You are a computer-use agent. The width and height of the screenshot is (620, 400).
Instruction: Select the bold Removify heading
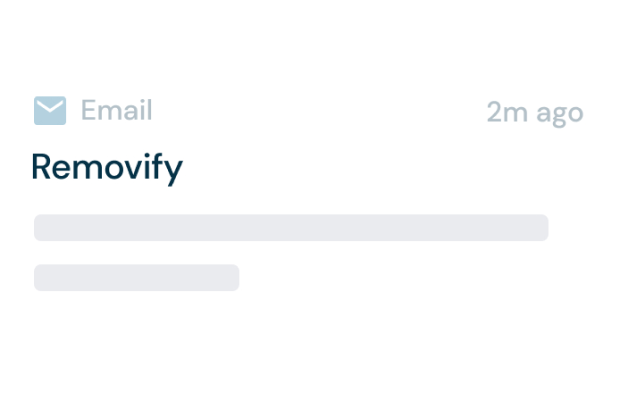pos(107,168)
